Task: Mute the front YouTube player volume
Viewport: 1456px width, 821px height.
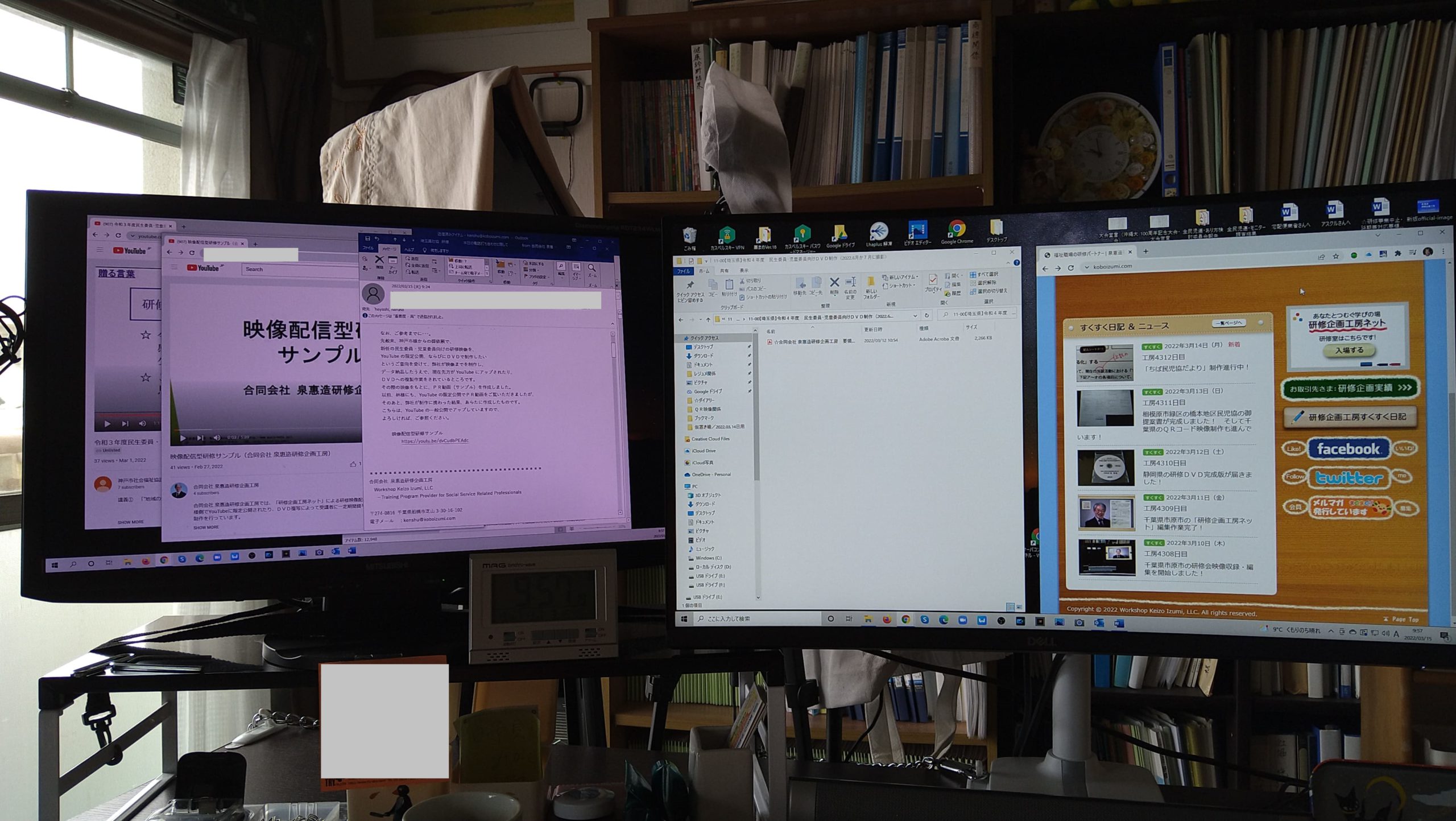Action: 217,438
